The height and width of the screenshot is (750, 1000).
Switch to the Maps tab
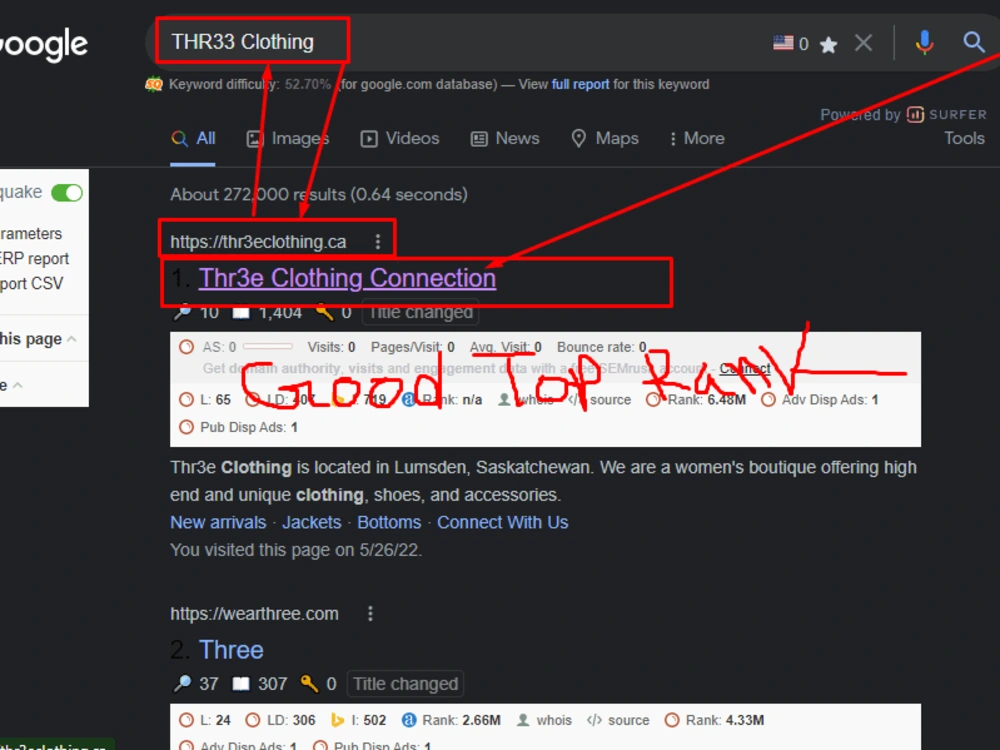pos(605,138)
